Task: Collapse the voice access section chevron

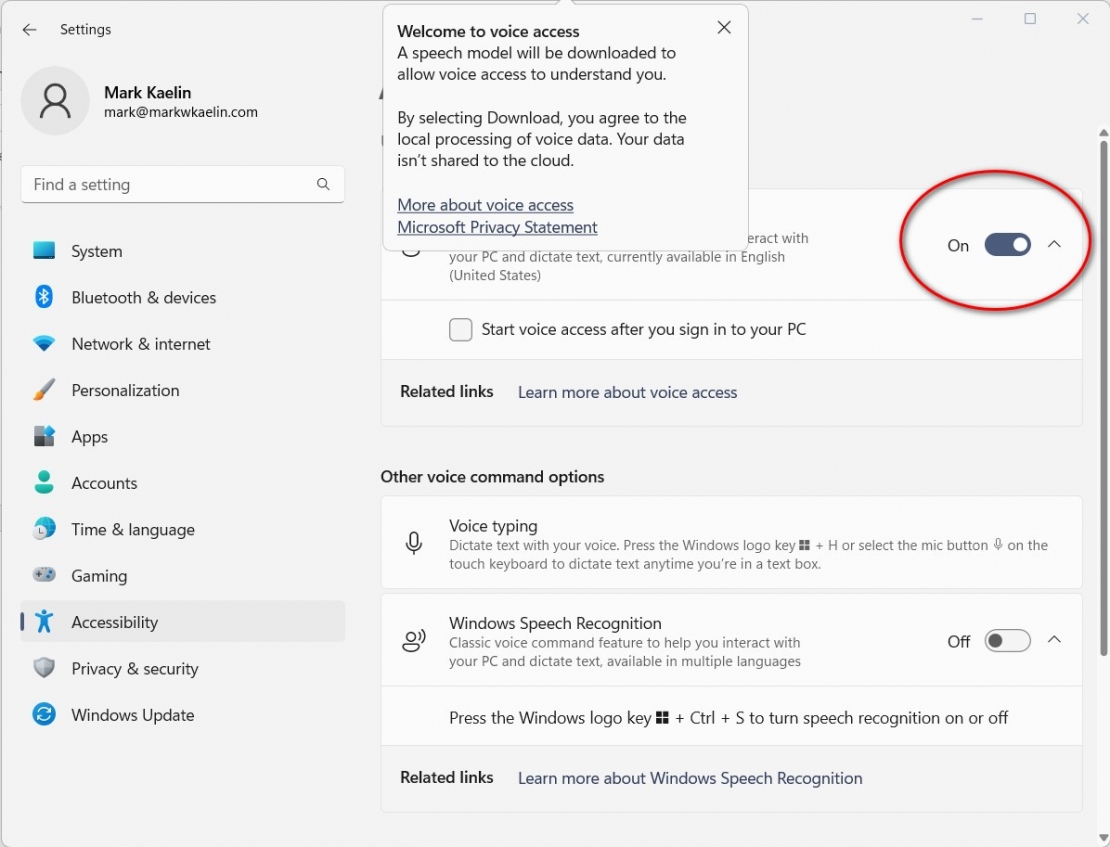Action: point(1055,244)
